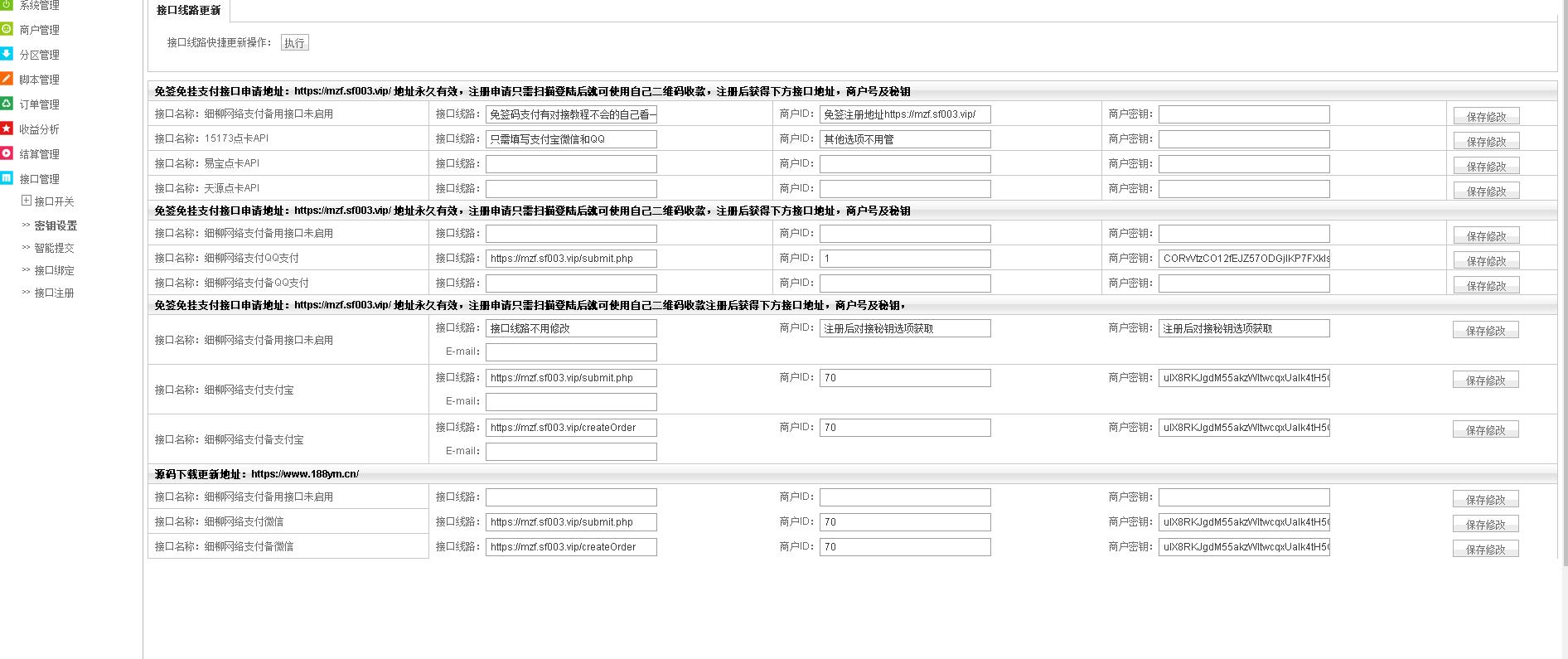Click the vertical page scrollbar on the right edge
The image size is (1568, 659).
tap(1564, 282)
